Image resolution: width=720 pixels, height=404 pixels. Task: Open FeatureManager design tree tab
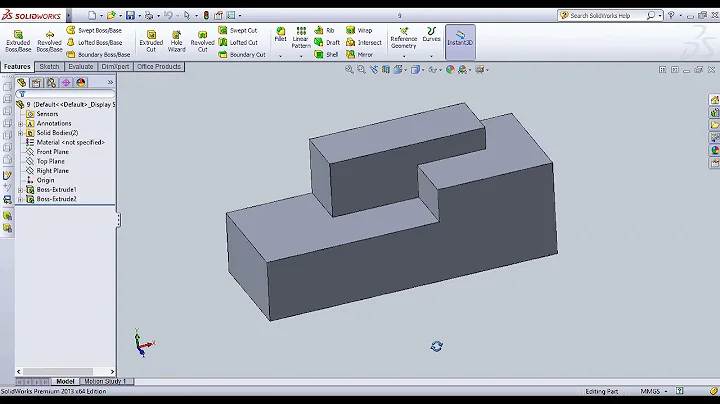point(22,83)
